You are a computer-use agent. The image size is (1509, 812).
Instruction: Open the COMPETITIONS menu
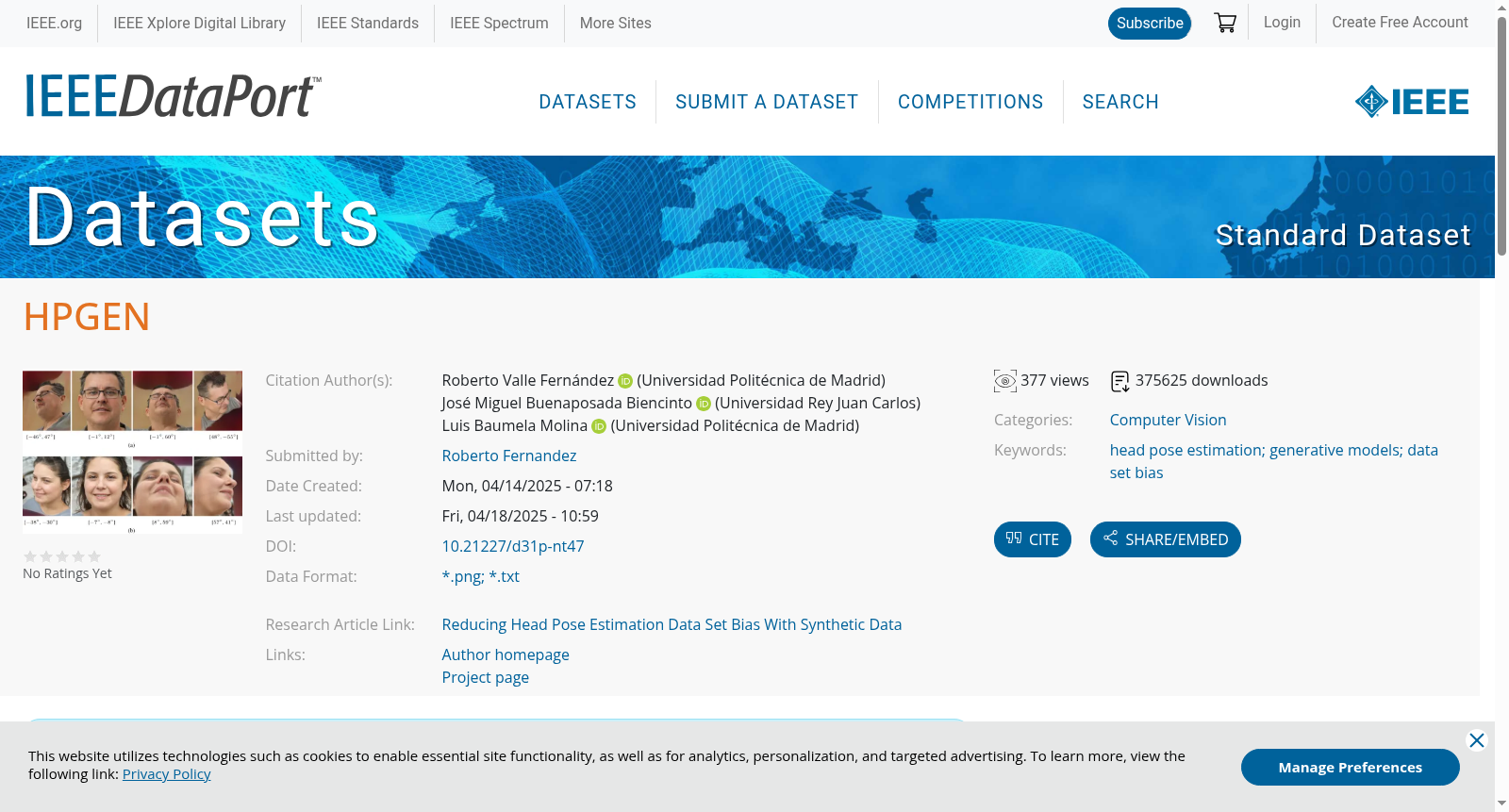point(970,102)
